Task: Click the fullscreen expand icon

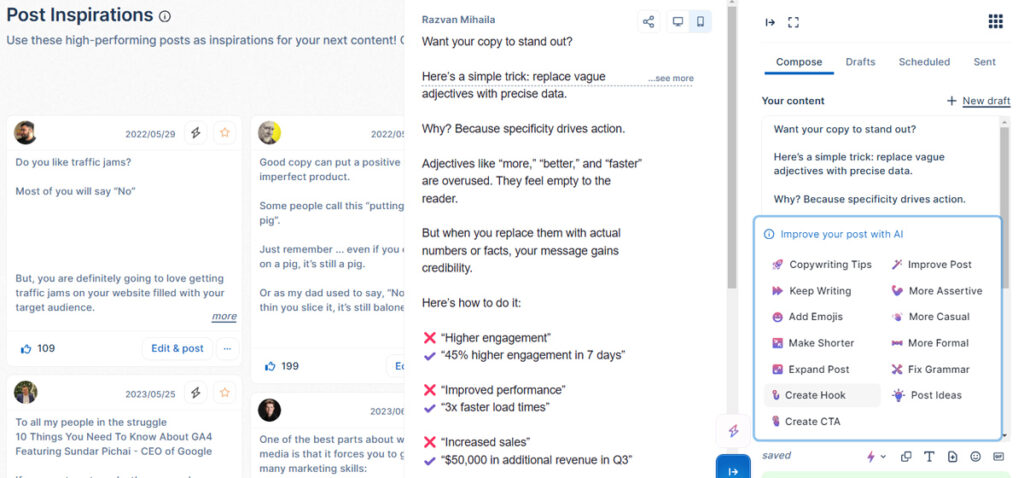Action: tap(793, 22)
